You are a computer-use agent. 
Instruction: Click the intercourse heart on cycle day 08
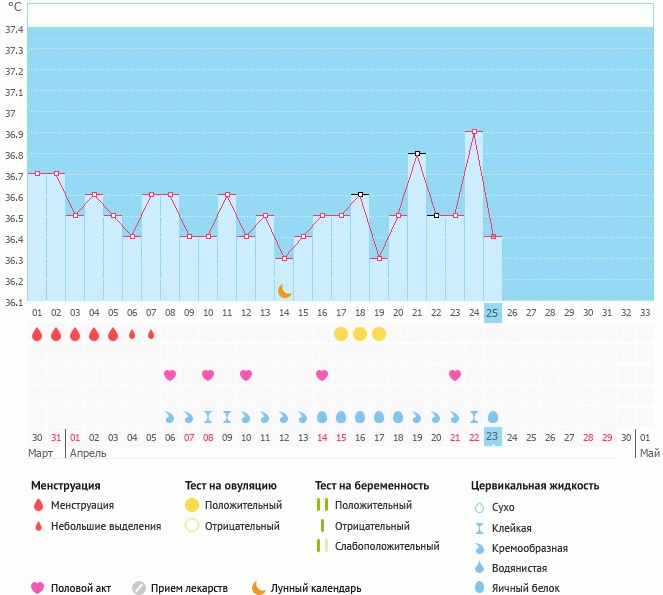170,375
